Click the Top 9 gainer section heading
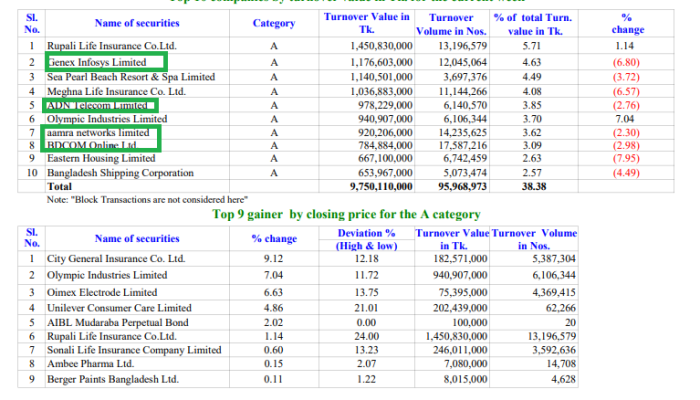Screen dimensions: 700x400 pos(346,214)
